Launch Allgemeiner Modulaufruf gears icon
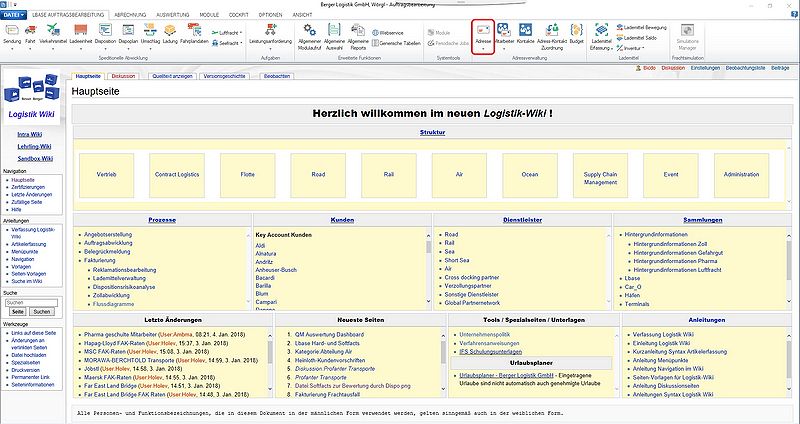This screenshot has height=424, width=800. tap(309, 30)
